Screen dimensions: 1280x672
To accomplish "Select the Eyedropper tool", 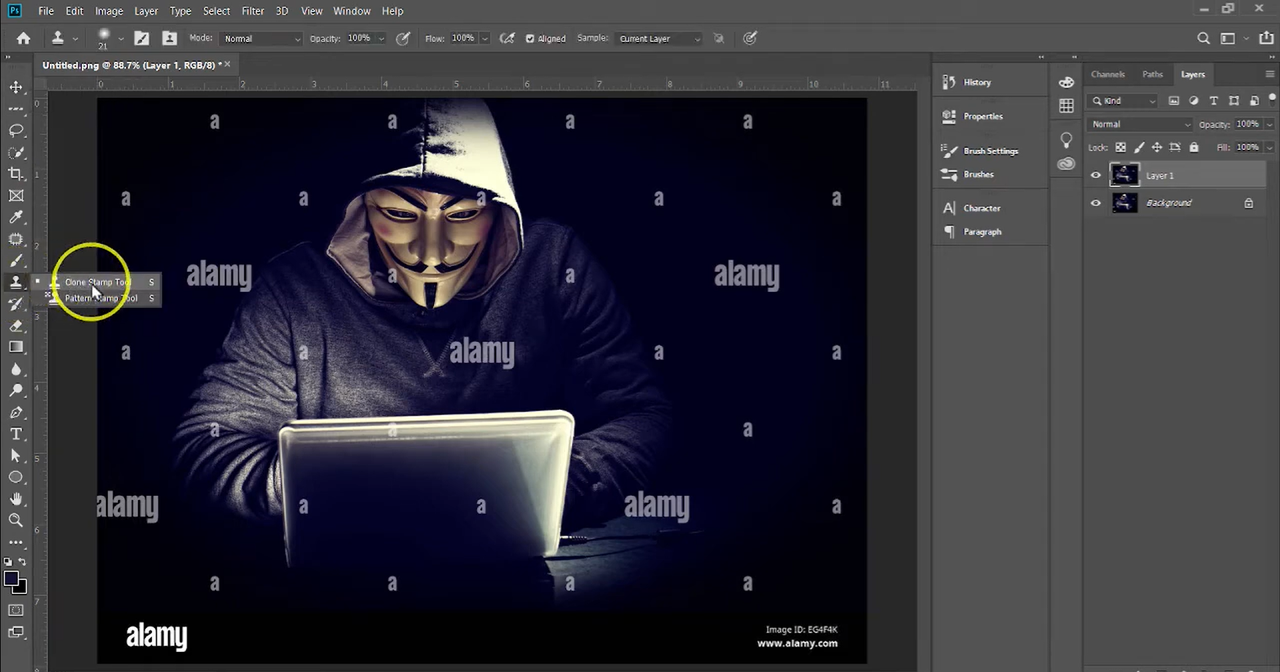I will click(x=16, y=217).
